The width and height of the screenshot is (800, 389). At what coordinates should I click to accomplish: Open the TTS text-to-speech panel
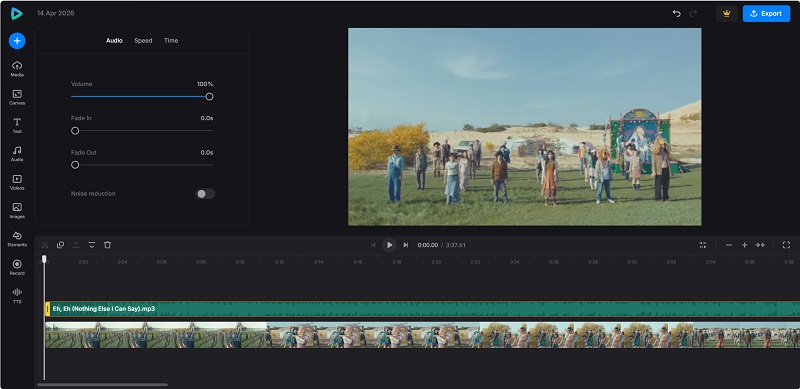coord(17,296)
